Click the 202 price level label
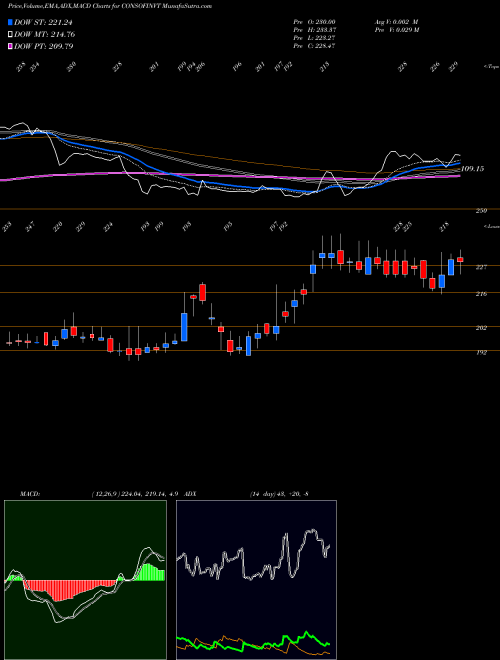Viewport: 500px width, 660px height. pyautogui.click(x=481, y=327)
